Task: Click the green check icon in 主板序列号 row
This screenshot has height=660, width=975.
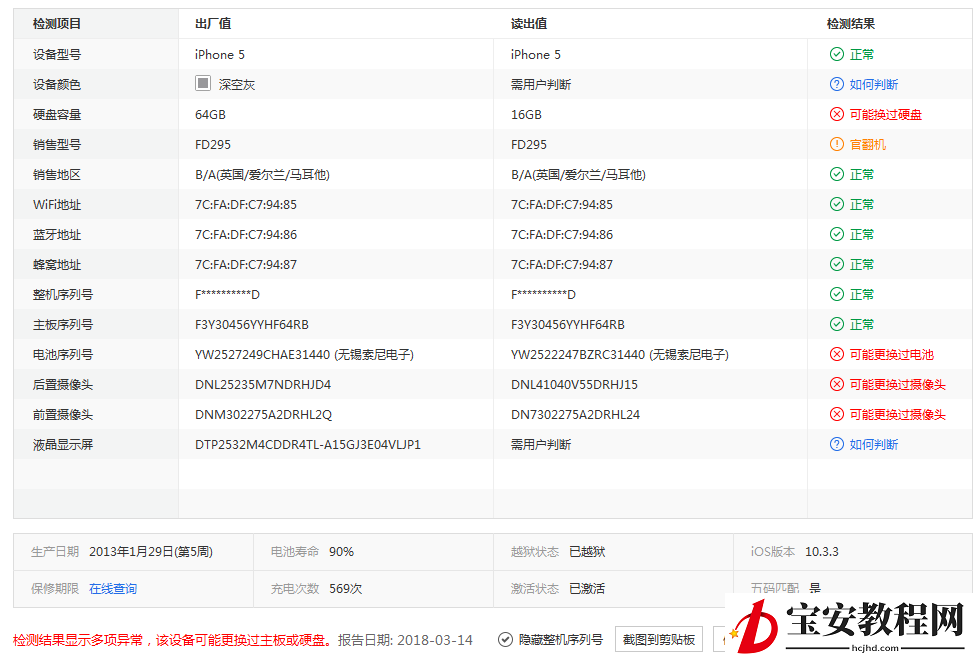Action: 836,324
